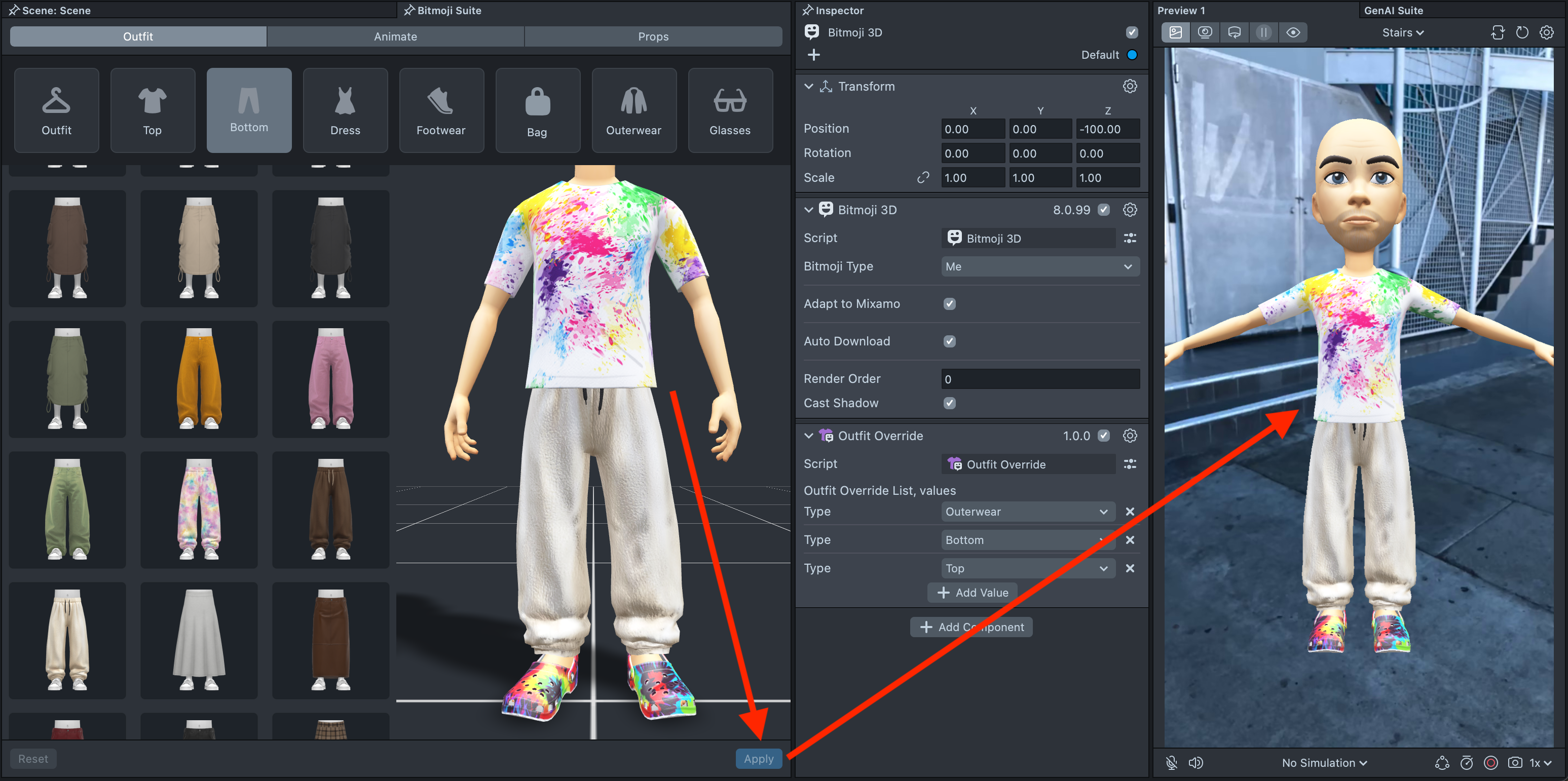Disable the Auto Download checkbox

[x=949, y=341]
